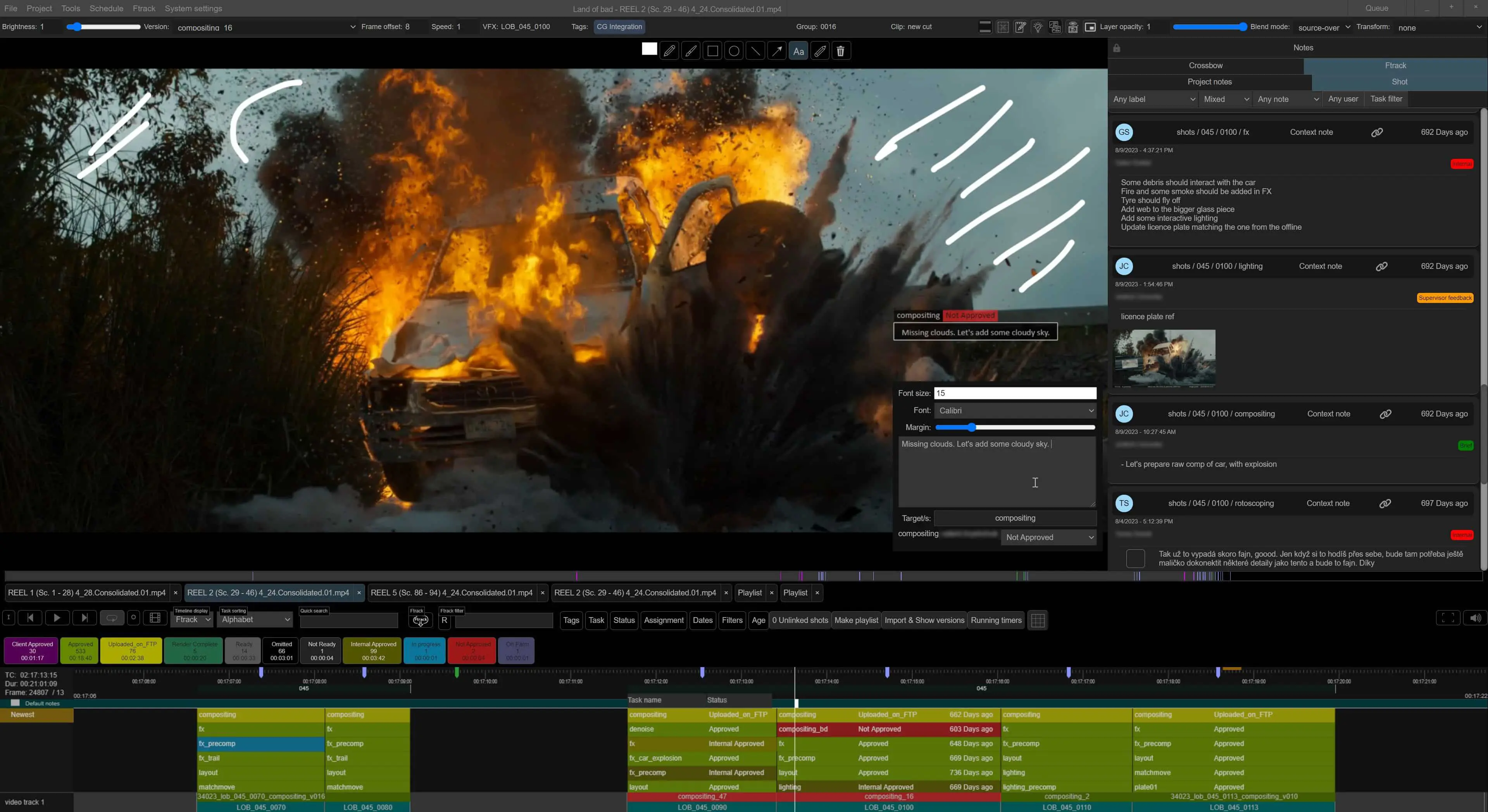Click the white color swatch

649,50
